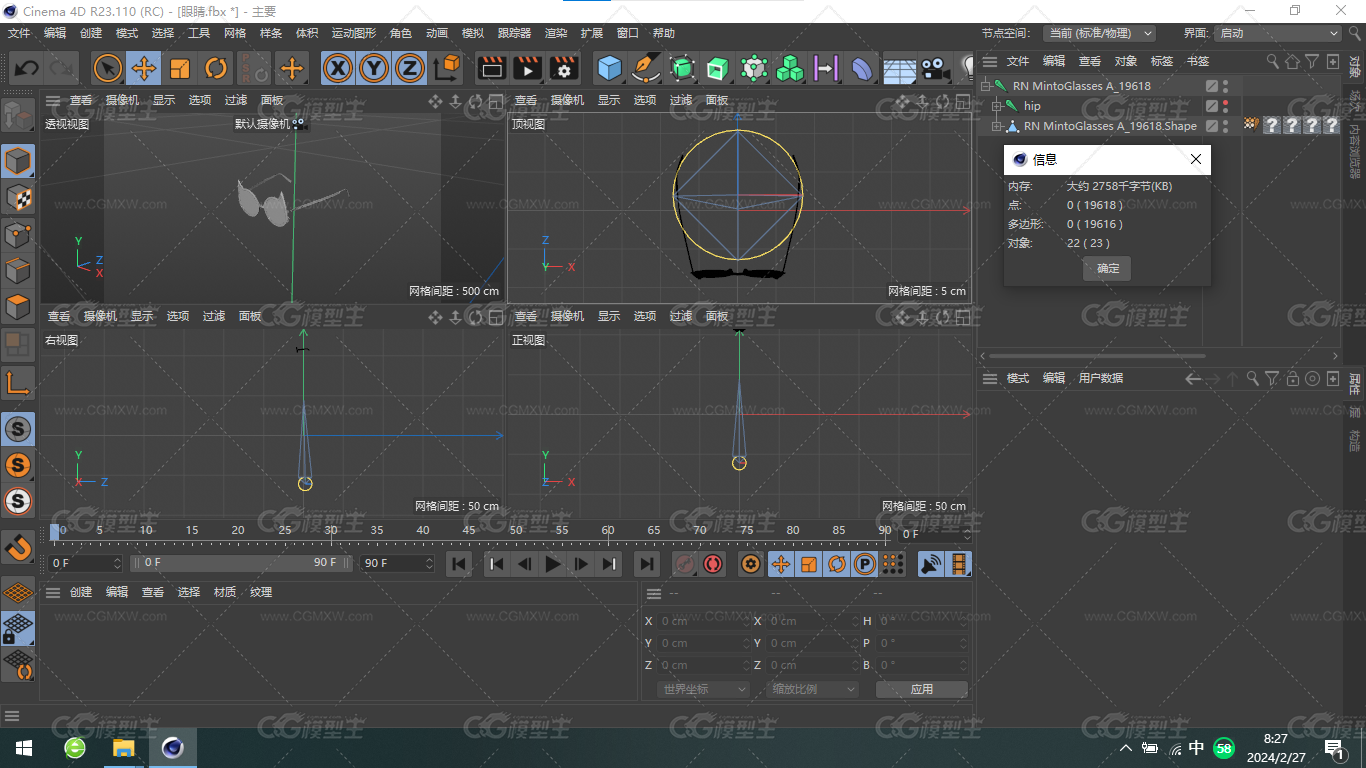Switch to Texture mode in left palette
Viewport: 1366px width, 768px height.
coord(18,197)
